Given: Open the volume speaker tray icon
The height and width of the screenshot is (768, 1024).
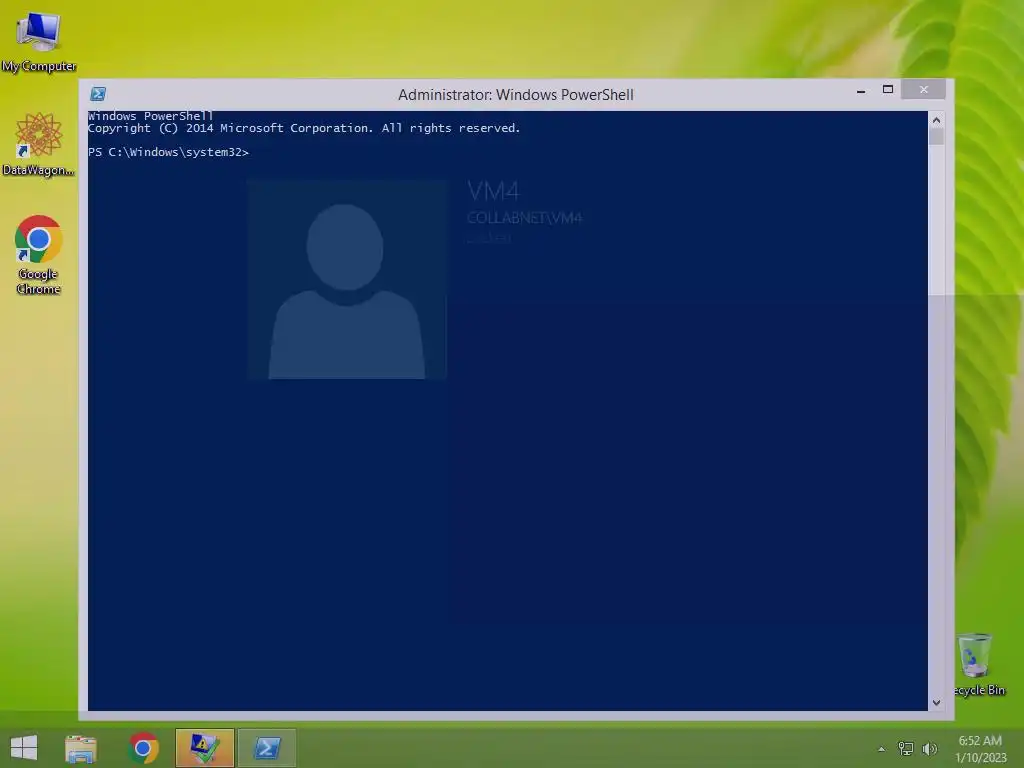Looking at the screenshot, I should [x=929, y=748].
